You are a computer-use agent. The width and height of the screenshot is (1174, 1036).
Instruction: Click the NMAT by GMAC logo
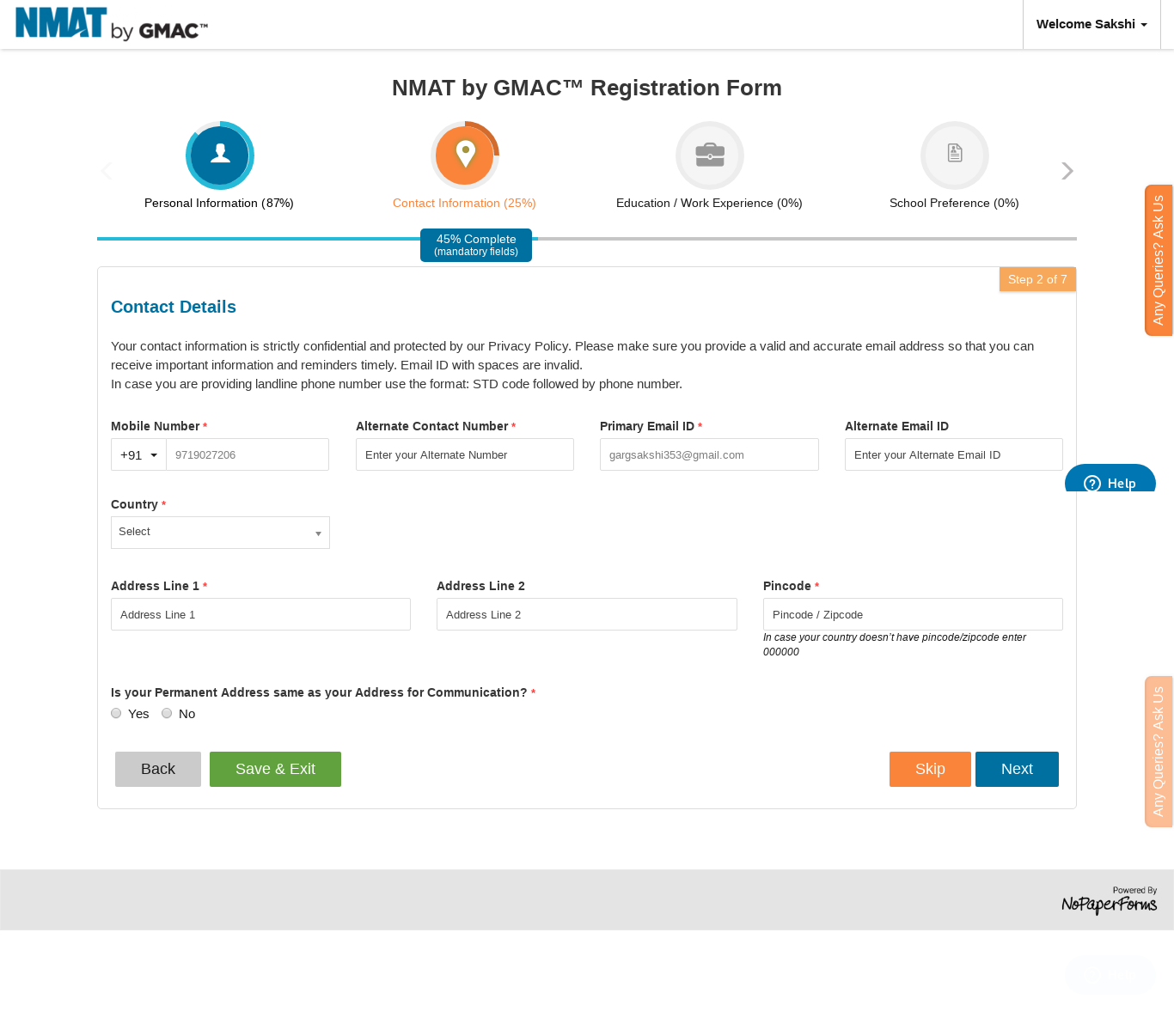(x=110, y=24)
